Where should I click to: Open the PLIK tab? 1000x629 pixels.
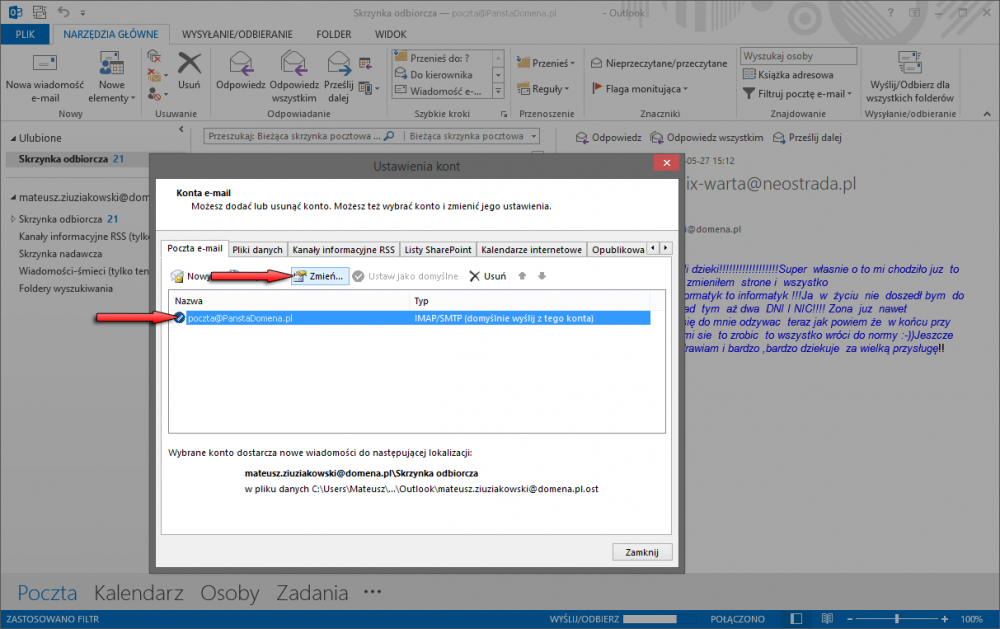click(26, 34)
